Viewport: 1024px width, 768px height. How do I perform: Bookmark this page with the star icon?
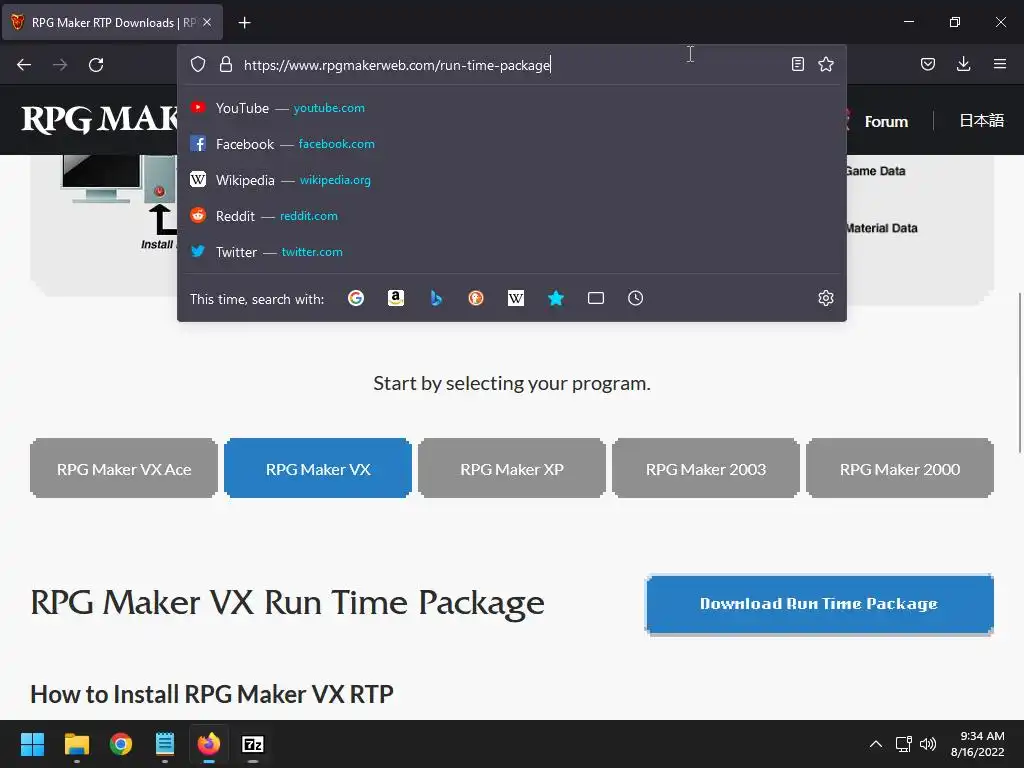click(825, 64)
